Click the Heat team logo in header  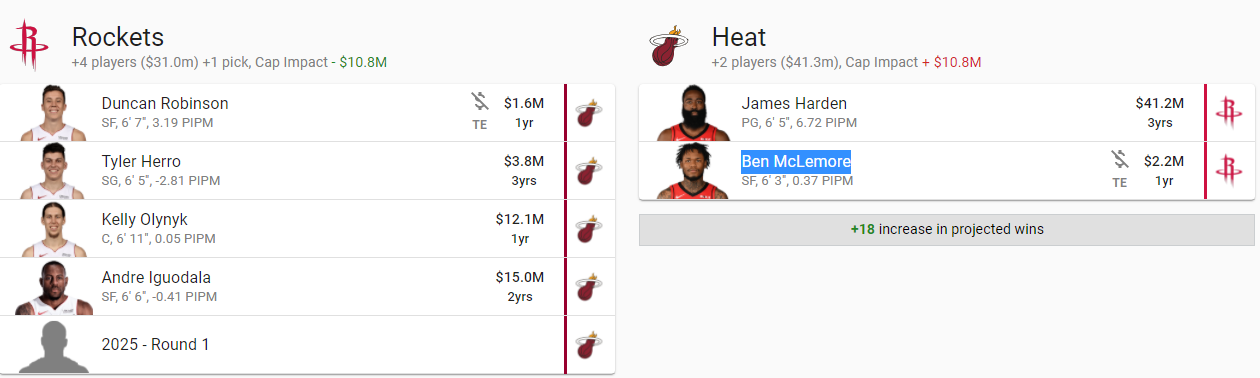pos(669,46)
